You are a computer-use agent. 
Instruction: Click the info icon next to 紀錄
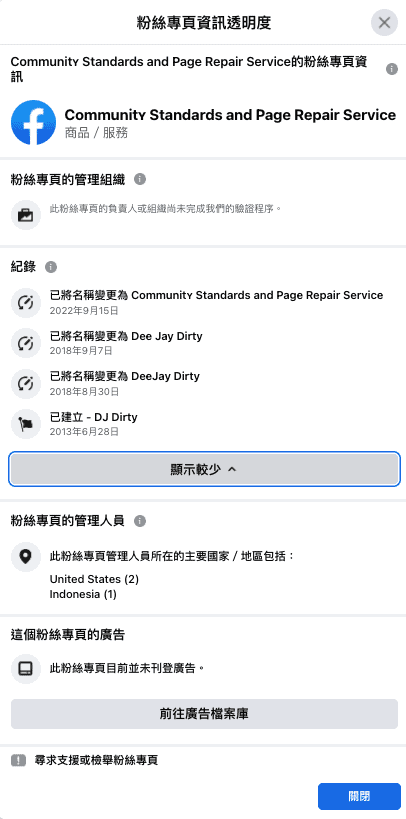(51, 267)
